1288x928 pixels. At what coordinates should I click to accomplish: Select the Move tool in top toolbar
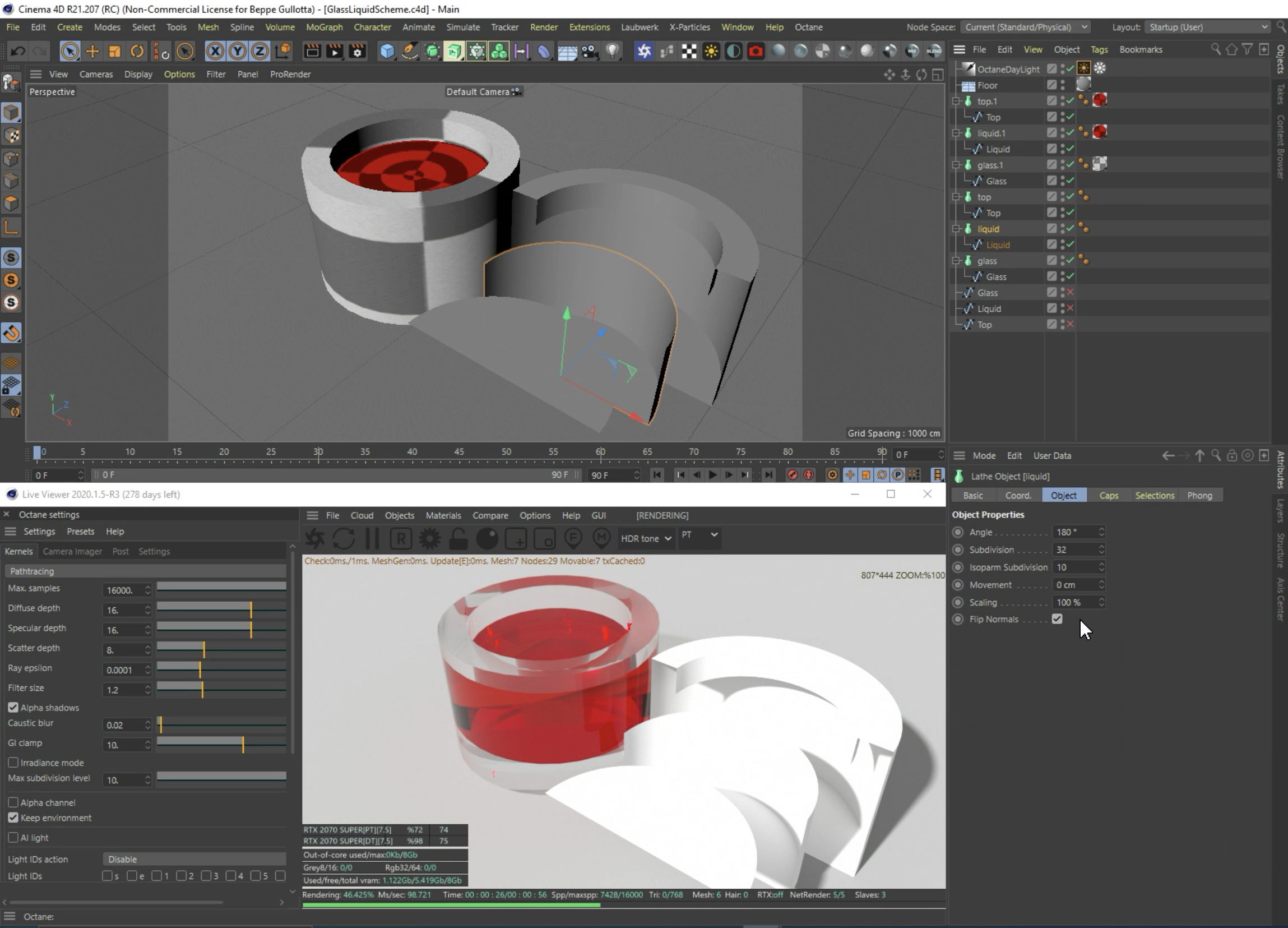click(92, 51)
